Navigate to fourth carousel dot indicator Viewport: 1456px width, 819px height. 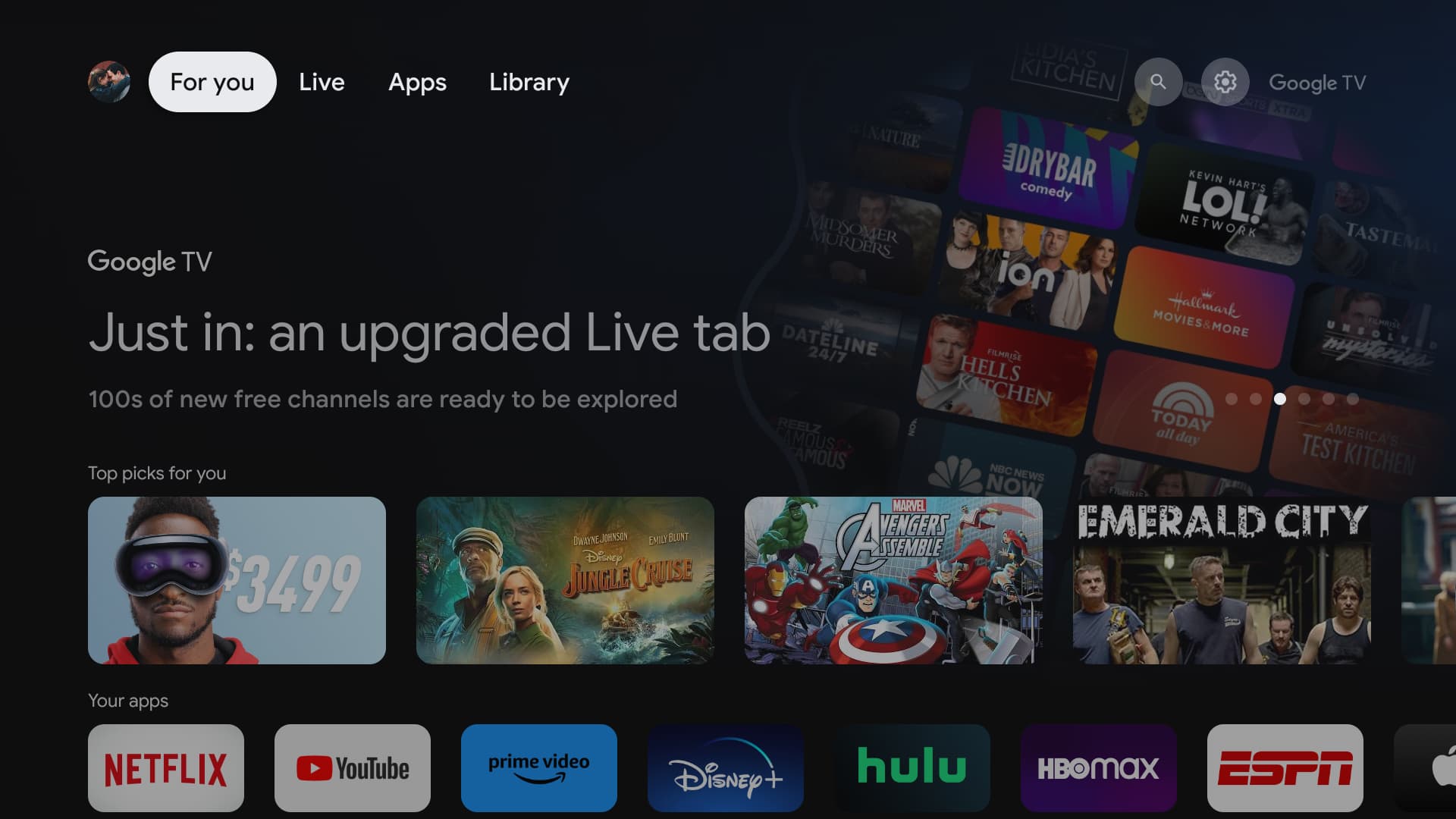(1304, 397)
